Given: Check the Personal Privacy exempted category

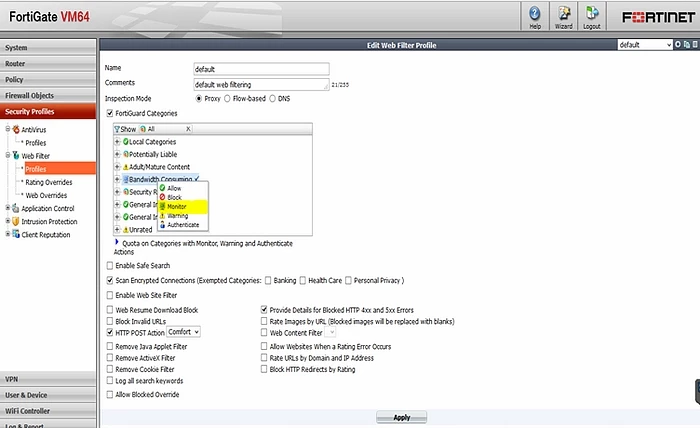Looking at the screenshot, I should coord(348,280).
